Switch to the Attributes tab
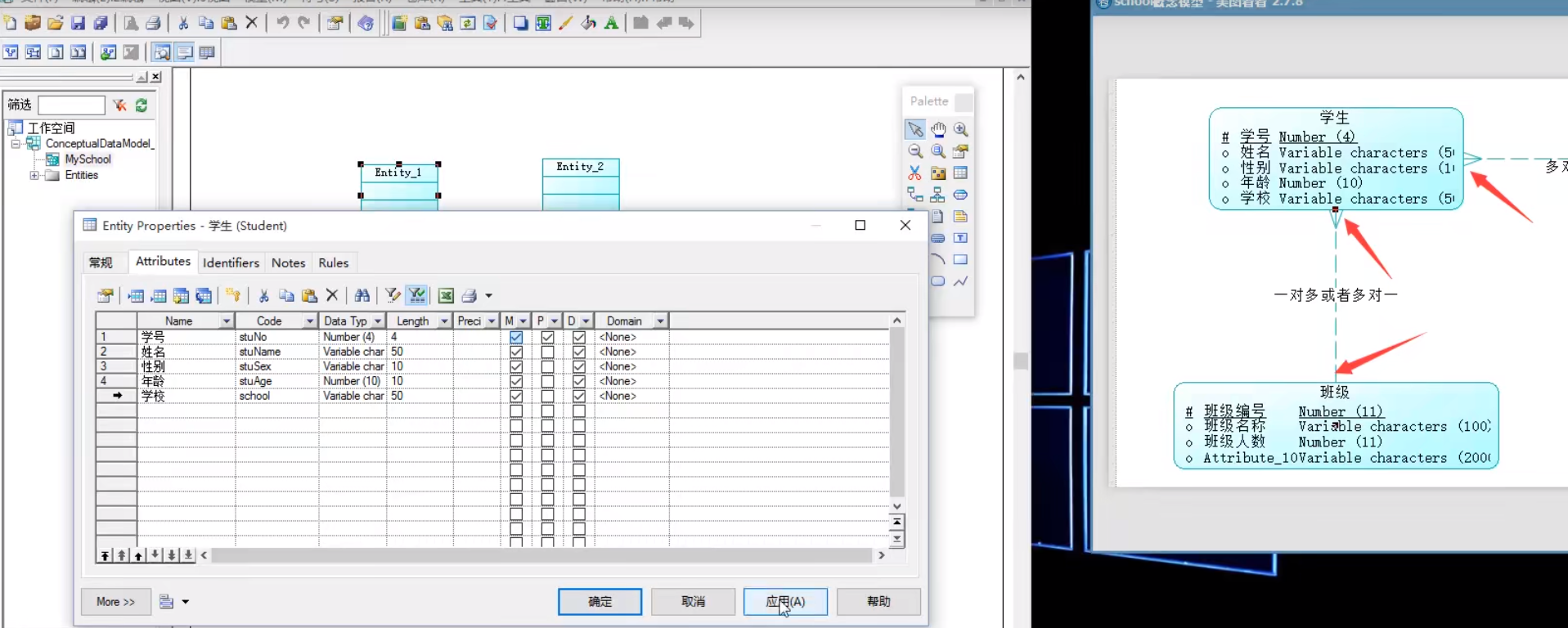The height and width of the screenshot is (628, 1568). (x=163, y=261)
